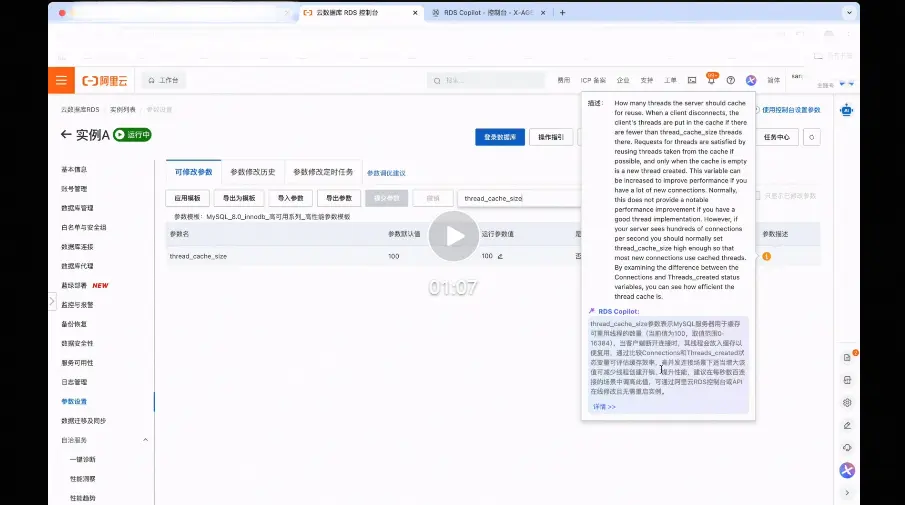Open the Cloud Shell terminal icon

(691, 80)
